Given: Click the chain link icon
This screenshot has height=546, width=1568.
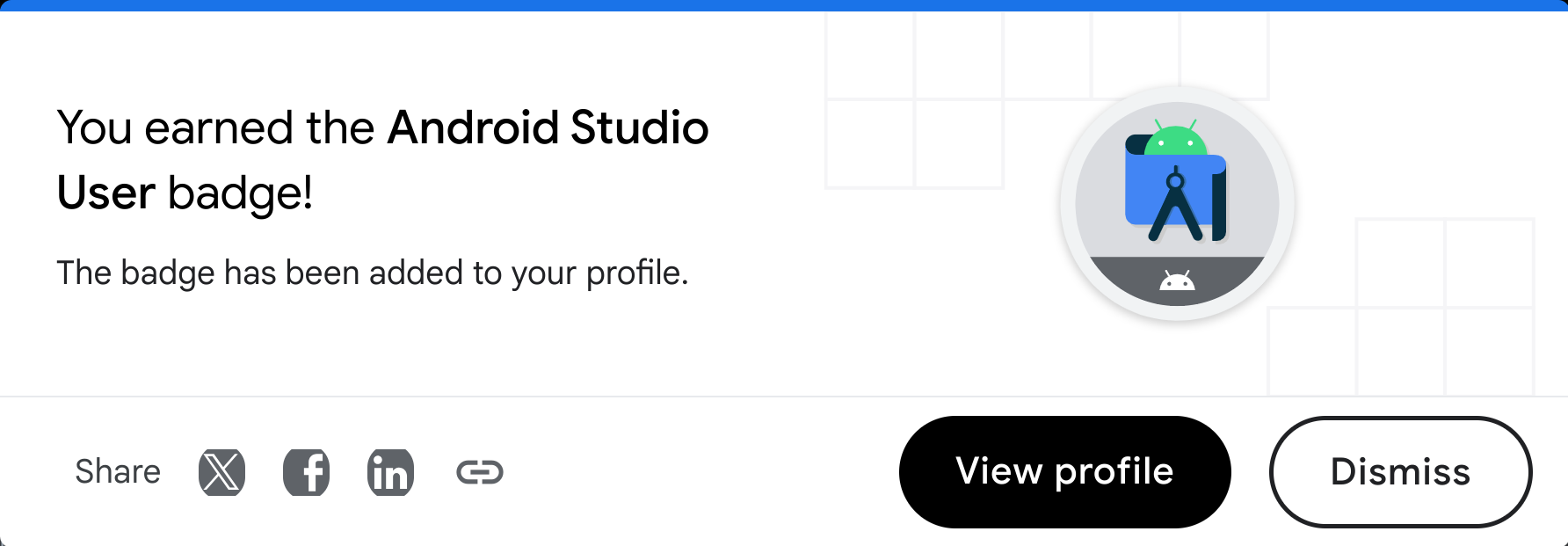Looking at the screenshot, I should (479, 472).
